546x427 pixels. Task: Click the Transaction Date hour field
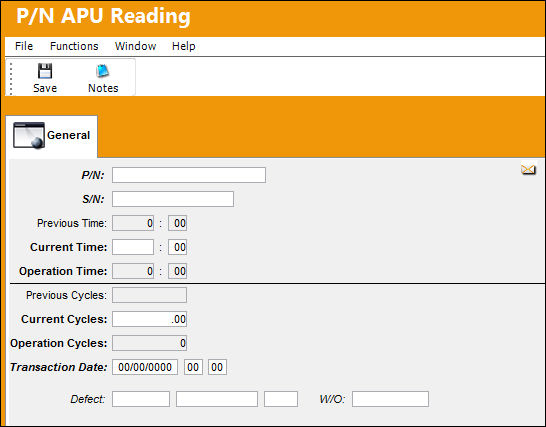(x=193, y=367)
